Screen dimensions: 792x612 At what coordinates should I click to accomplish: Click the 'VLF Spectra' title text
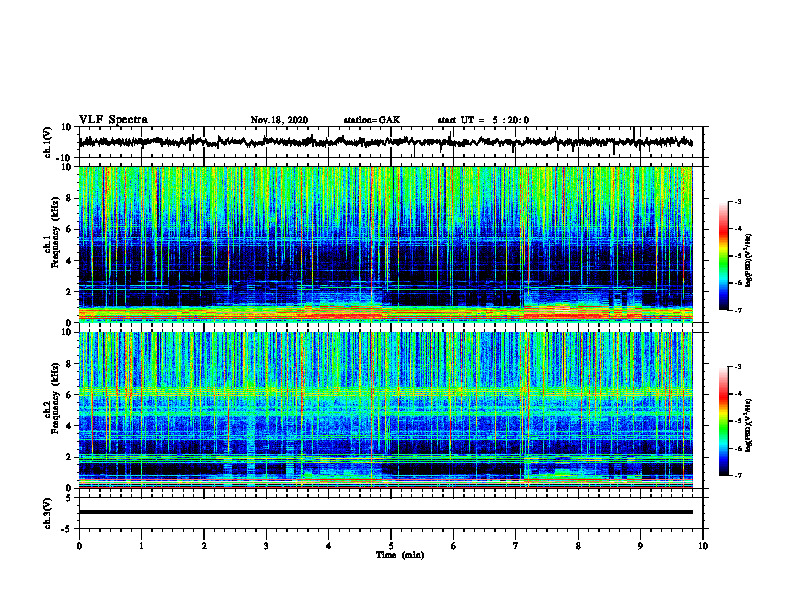coord(113,120)
